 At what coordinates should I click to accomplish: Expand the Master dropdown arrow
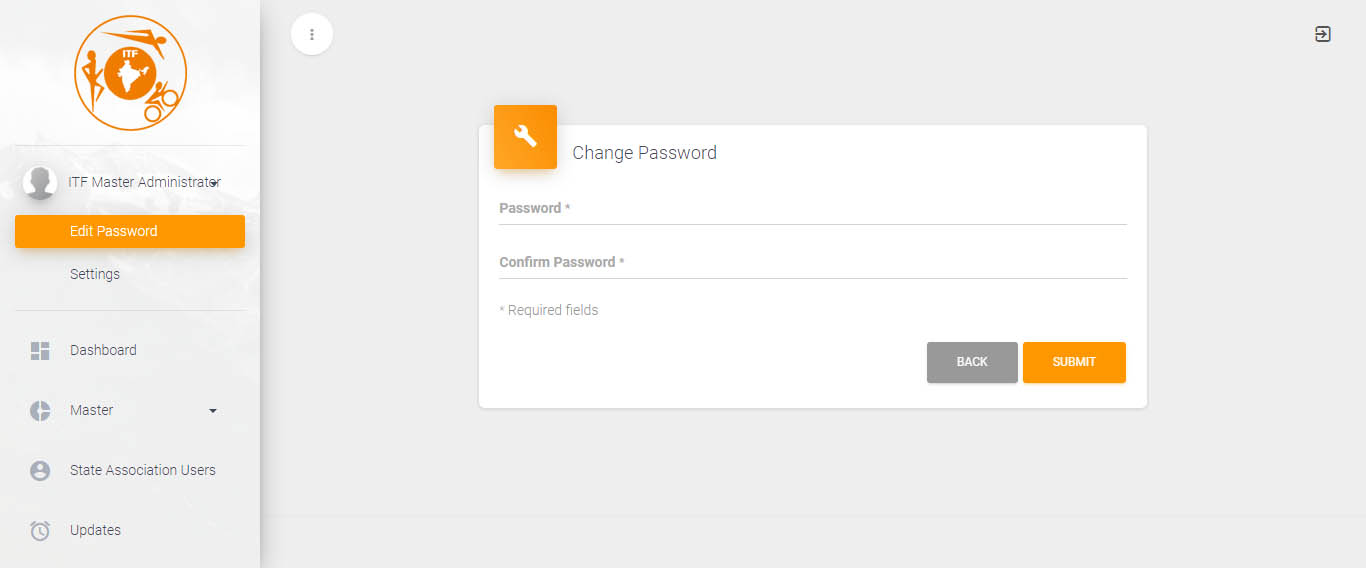pos(212,411)
